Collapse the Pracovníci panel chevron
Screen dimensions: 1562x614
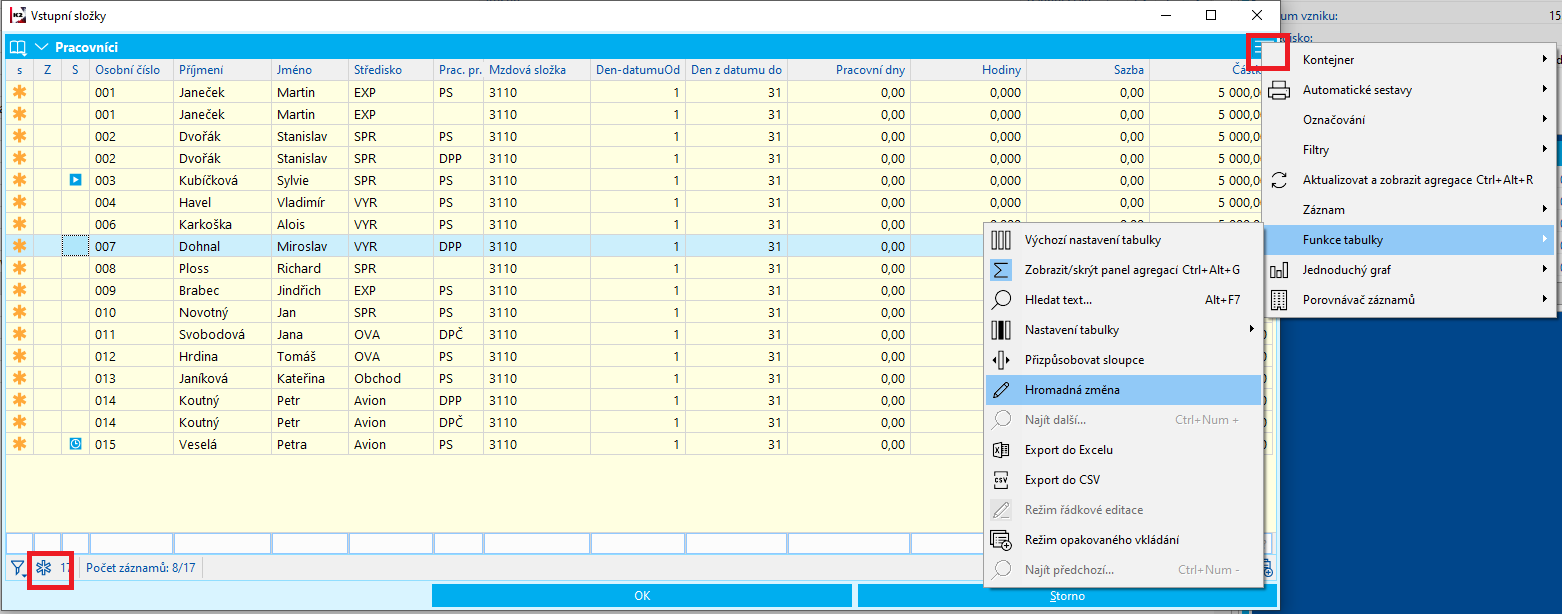pyautogui.click(x=42, y=47)
